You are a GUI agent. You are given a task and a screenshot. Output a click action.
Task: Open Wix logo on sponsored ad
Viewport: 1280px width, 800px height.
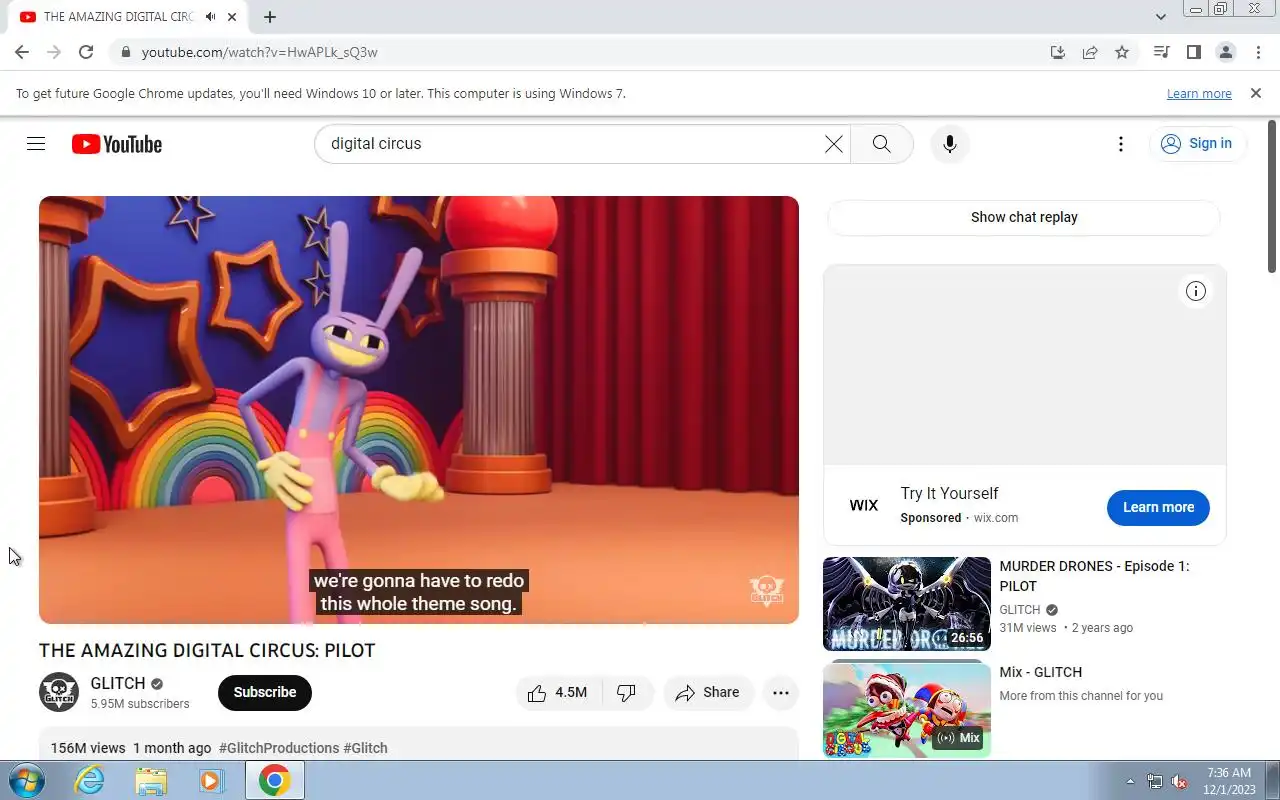(x=864, y=505)
